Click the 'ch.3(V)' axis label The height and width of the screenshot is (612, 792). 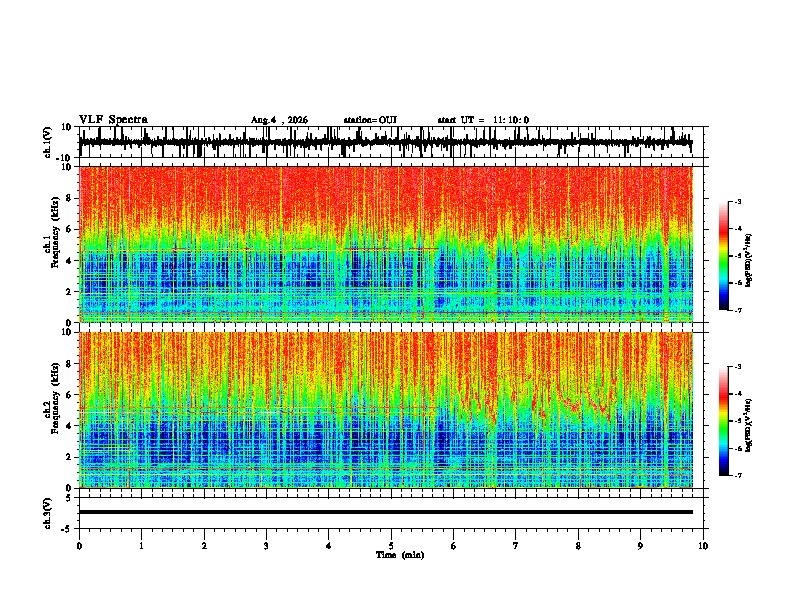tap(48, 513)
